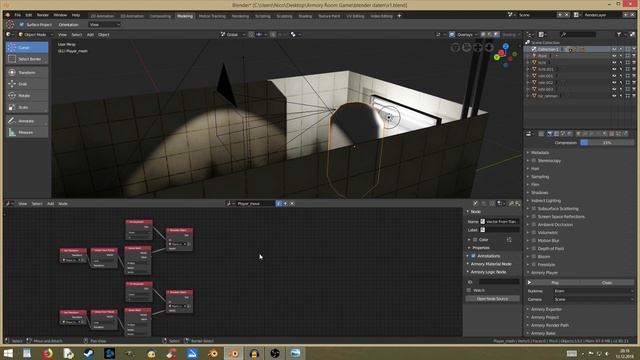
Task: Choose the Scale tool
Action: tap(27, 107)
